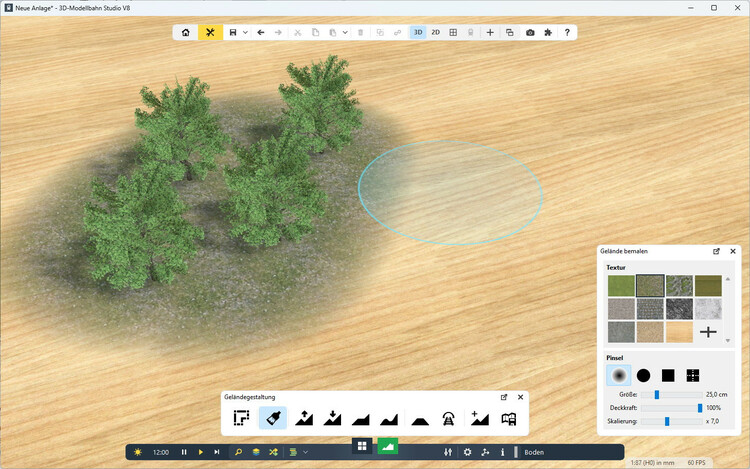The height and width of the screenshot is (469, 750).
Task: Click the plugins puzzle piece icon
Action: (548, 32)
